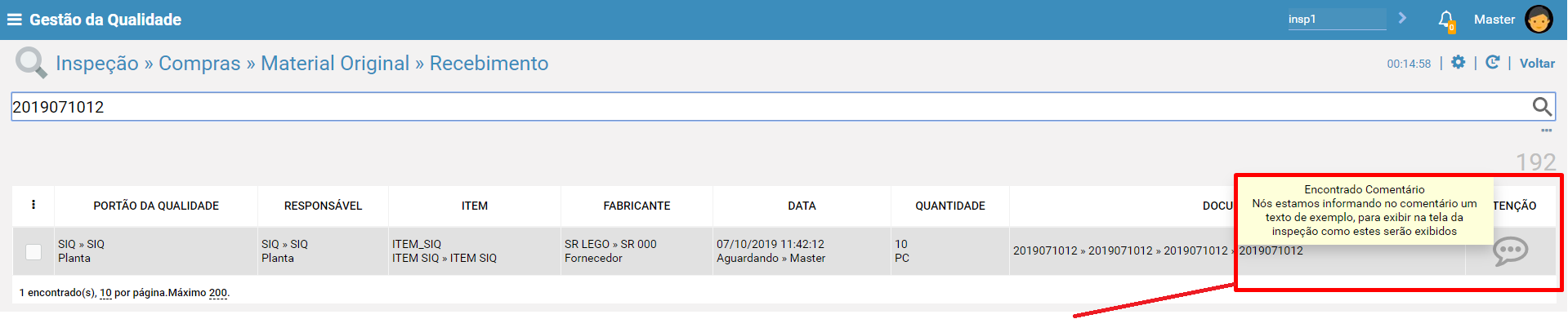
Task: Open the table column options dots
Action: point(34,205)
